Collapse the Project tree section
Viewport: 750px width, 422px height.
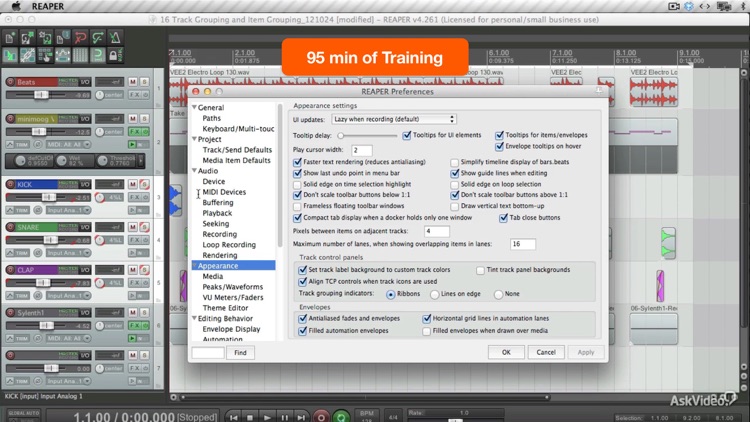[195, 139]
